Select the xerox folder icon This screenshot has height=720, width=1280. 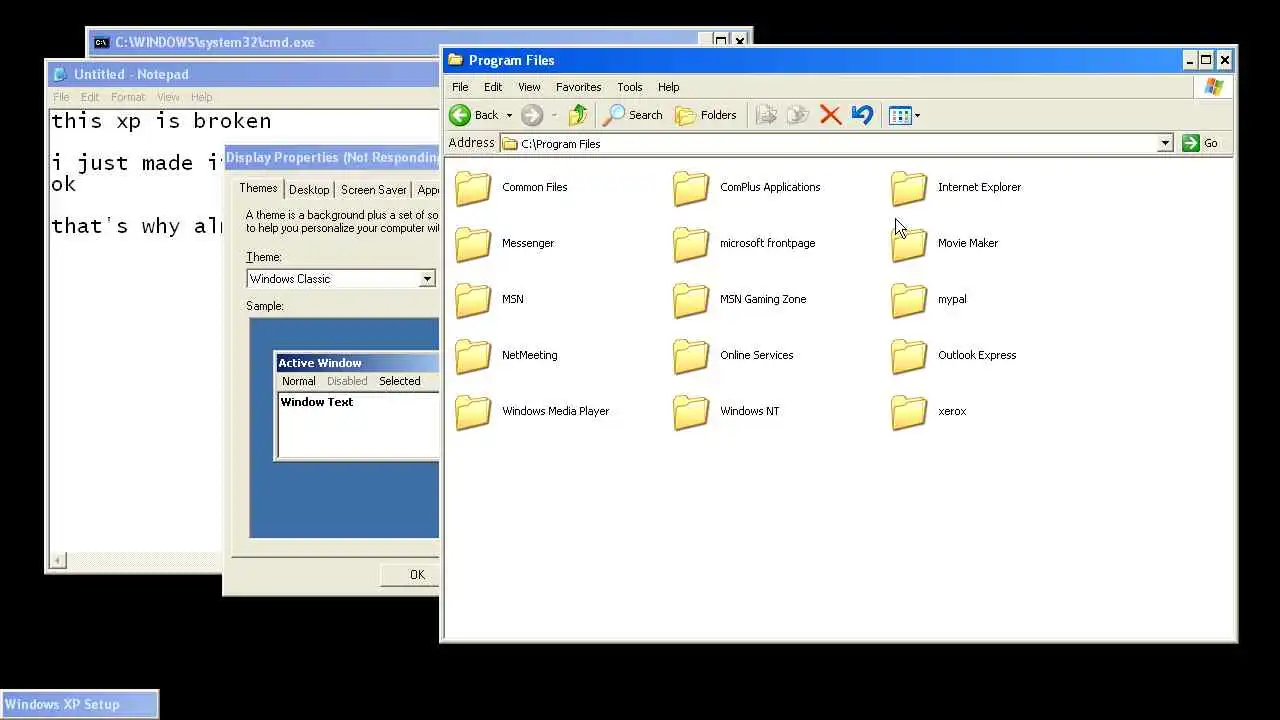click(909, 411)
